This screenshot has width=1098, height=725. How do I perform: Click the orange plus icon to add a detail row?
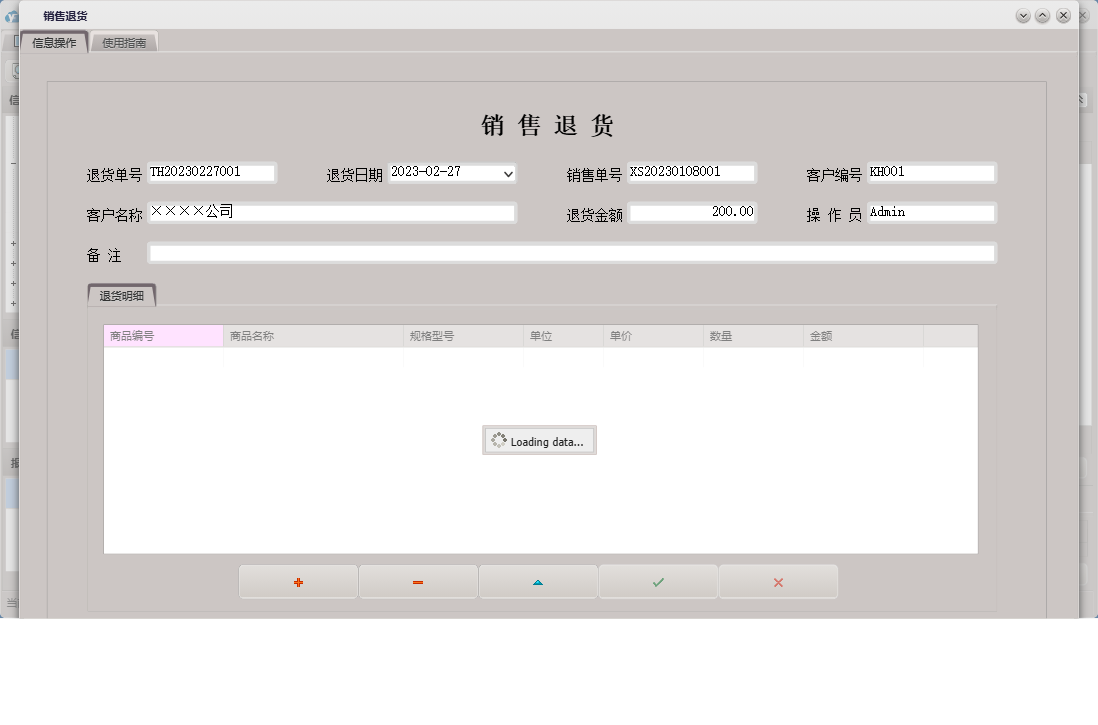297,581
